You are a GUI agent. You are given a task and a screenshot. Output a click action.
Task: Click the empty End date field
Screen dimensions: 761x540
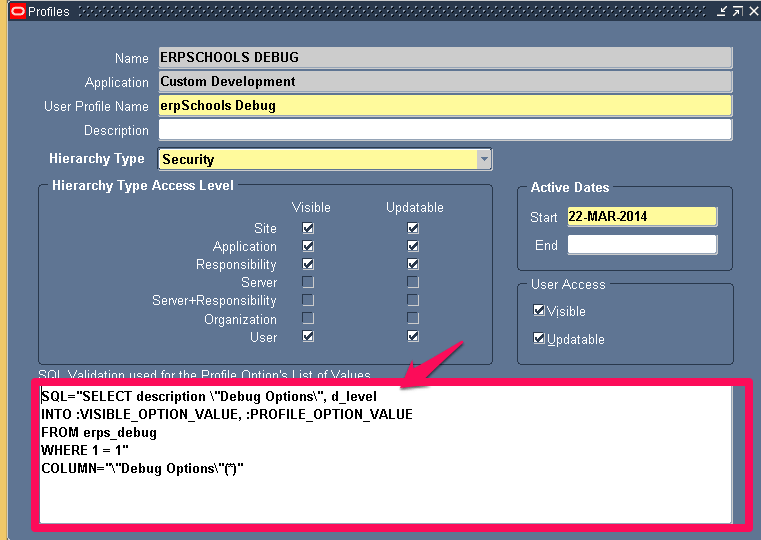click(642, 245)
